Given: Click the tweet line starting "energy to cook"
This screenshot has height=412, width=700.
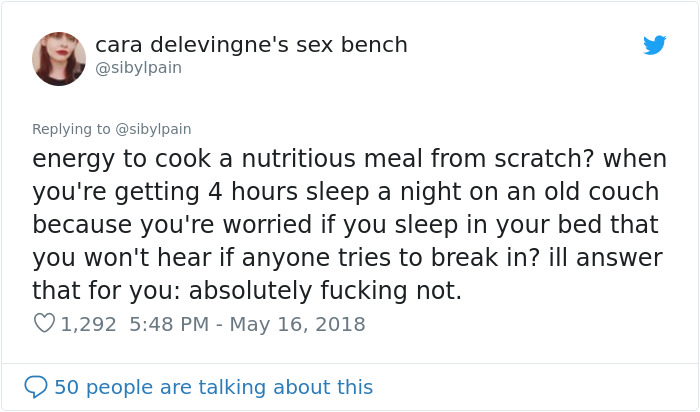Looking at the screenshot, I should pyautogui.click(x=349, y=159).
